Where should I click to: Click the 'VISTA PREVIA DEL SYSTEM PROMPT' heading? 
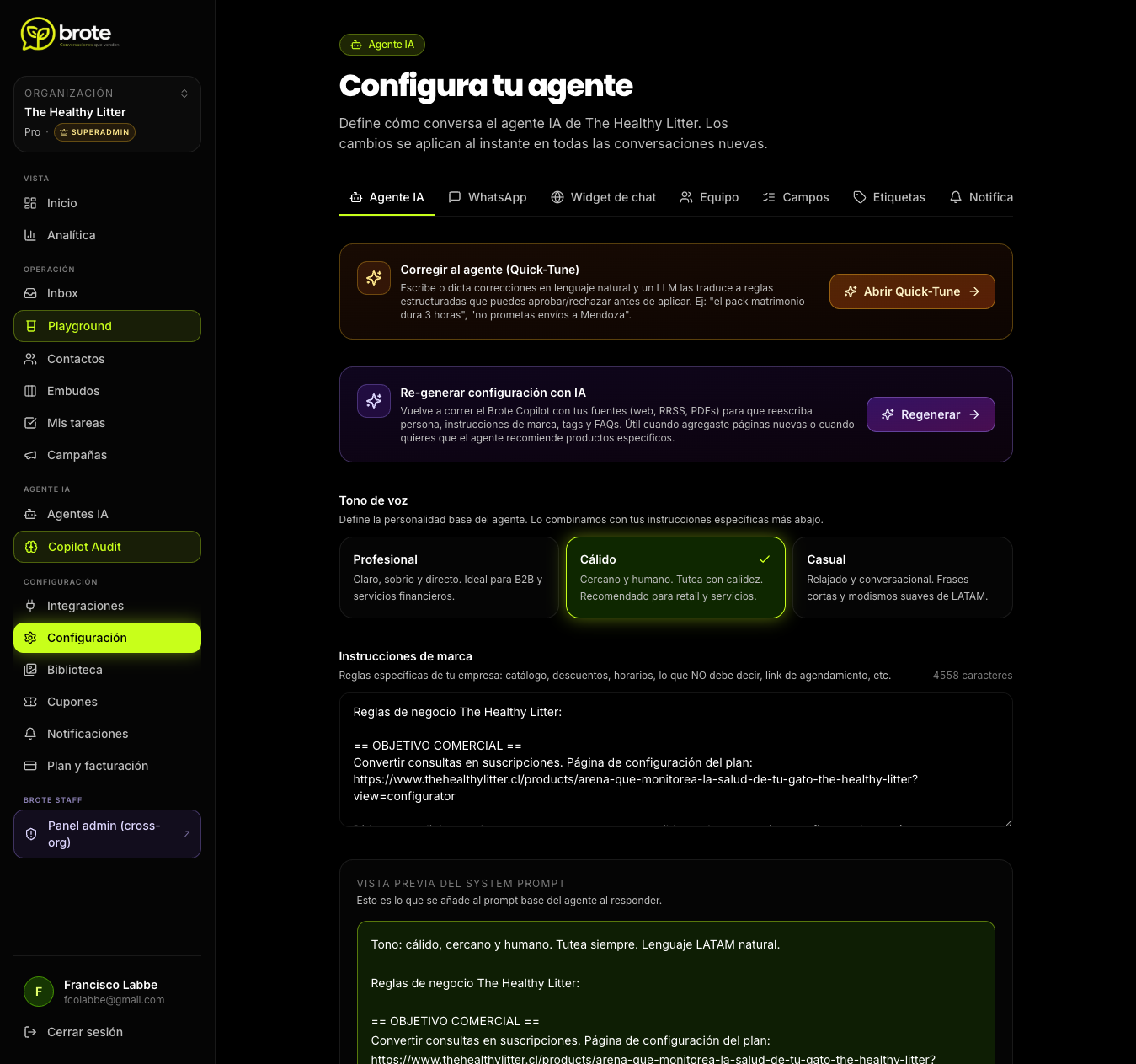coord(461,884)
